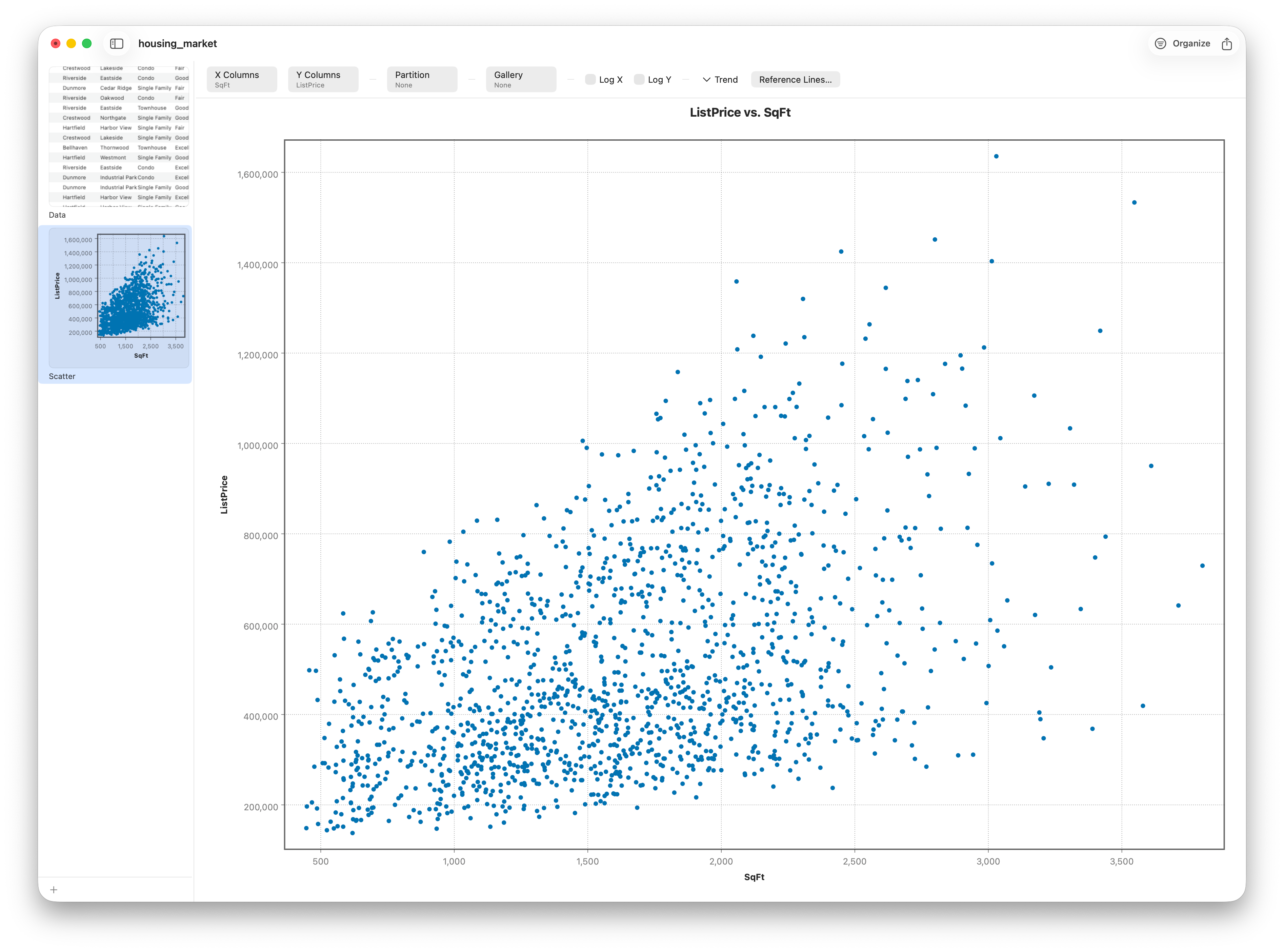
Task: Click the Organize button label
Action: point(1191,44)
